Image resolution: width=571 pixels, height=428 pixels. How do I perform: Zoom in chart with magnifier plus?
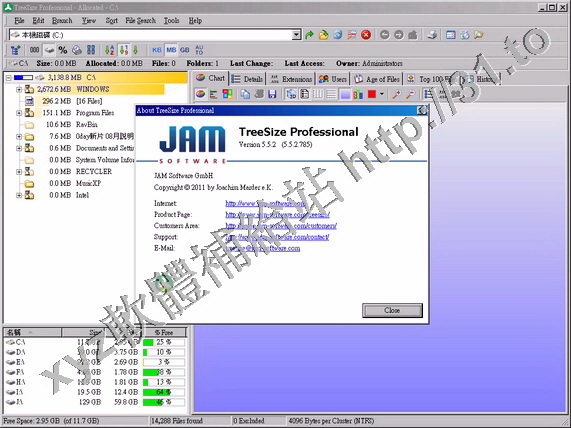pos(397,94)
